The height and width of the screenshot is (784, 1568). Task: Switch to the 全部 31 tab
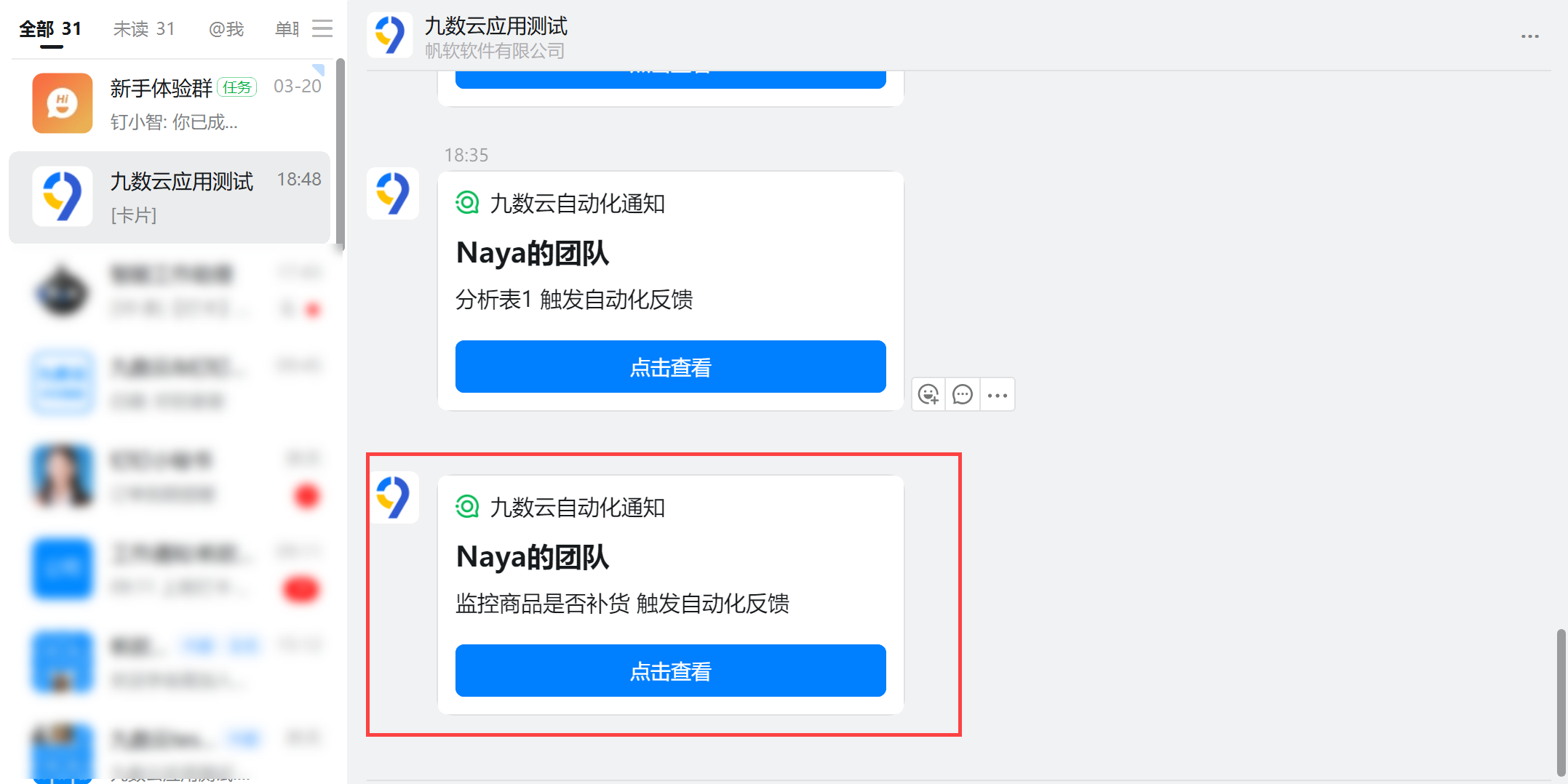coord(50,29)
